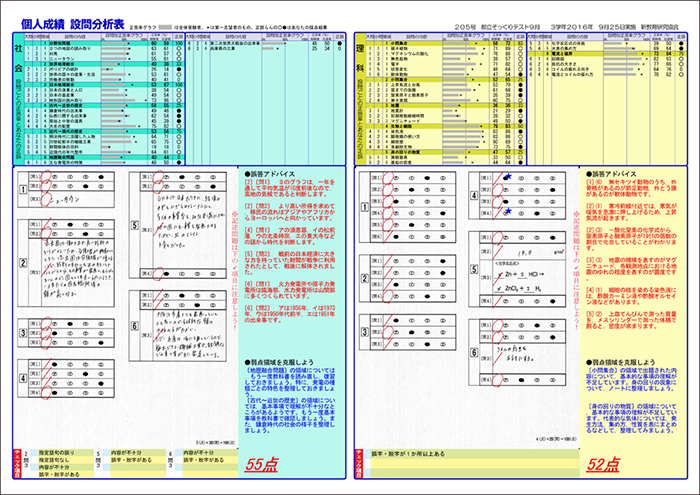The width and height of the screenshot is (700, 495).
Task: Click the 誤答アドバイス heading in the science panel
Action: point(611,174)
